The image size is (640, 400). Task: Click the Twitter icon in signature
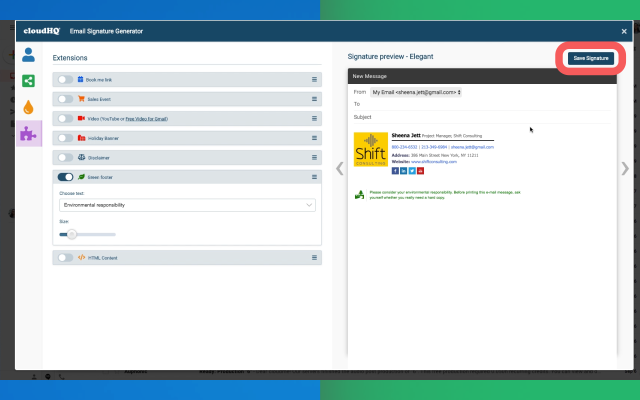[412, 171]
